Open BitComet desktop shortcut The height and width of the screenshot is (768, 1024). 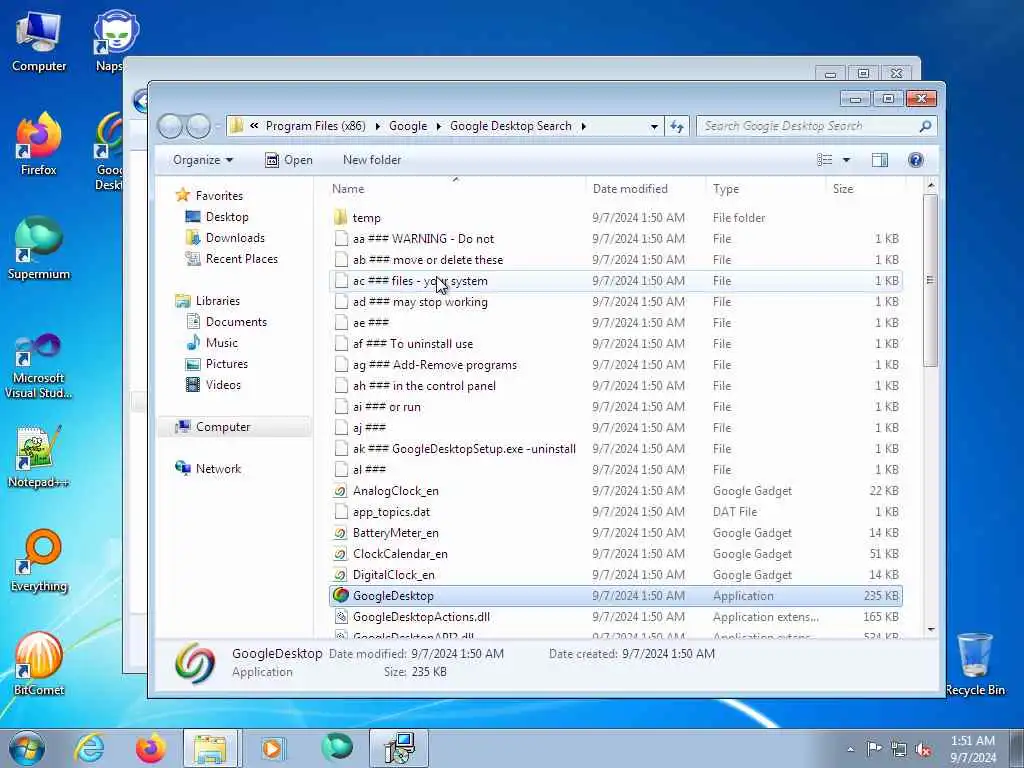[x=39, y=664]
